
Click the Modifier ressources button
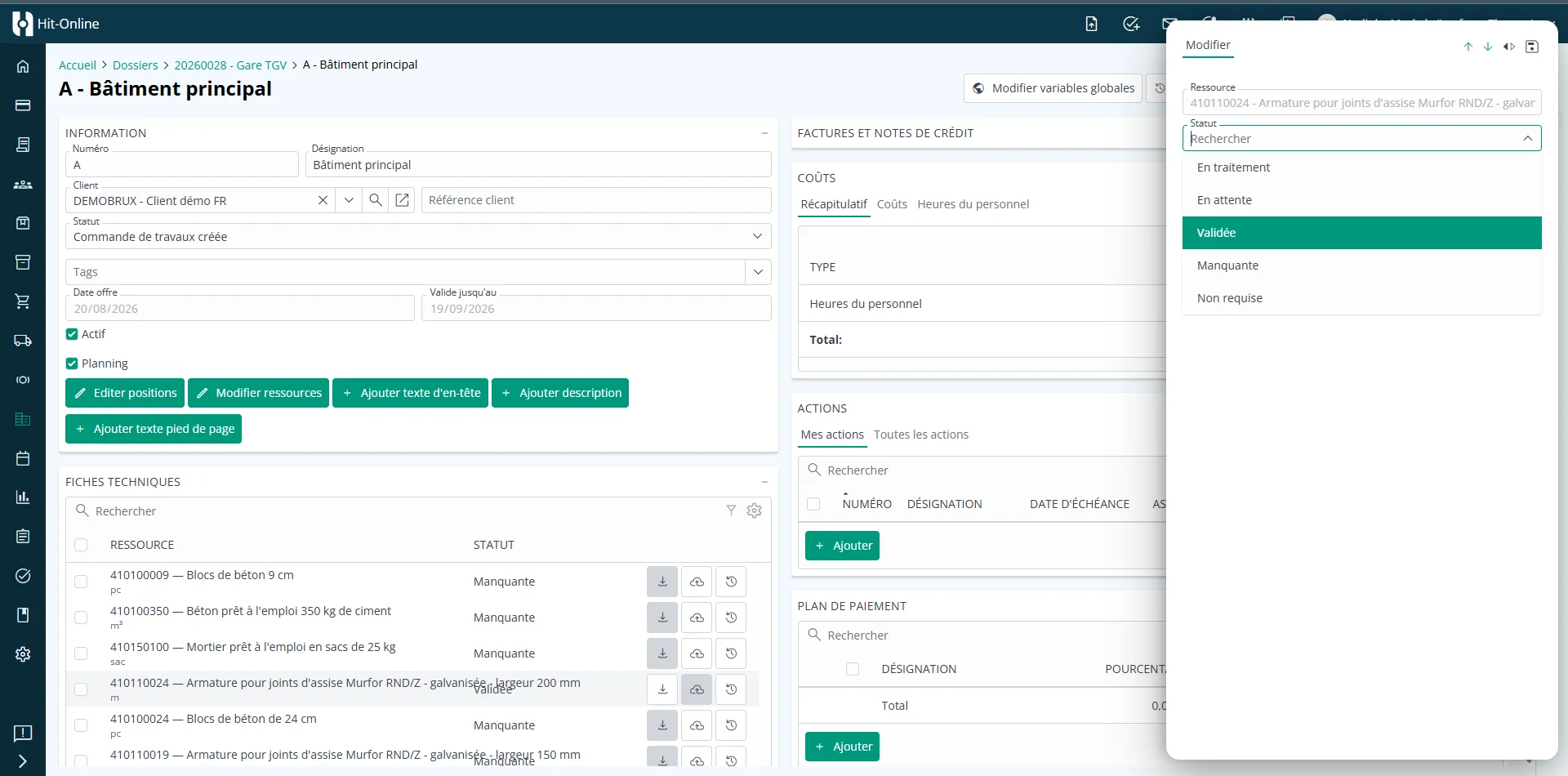pos(258,393)
